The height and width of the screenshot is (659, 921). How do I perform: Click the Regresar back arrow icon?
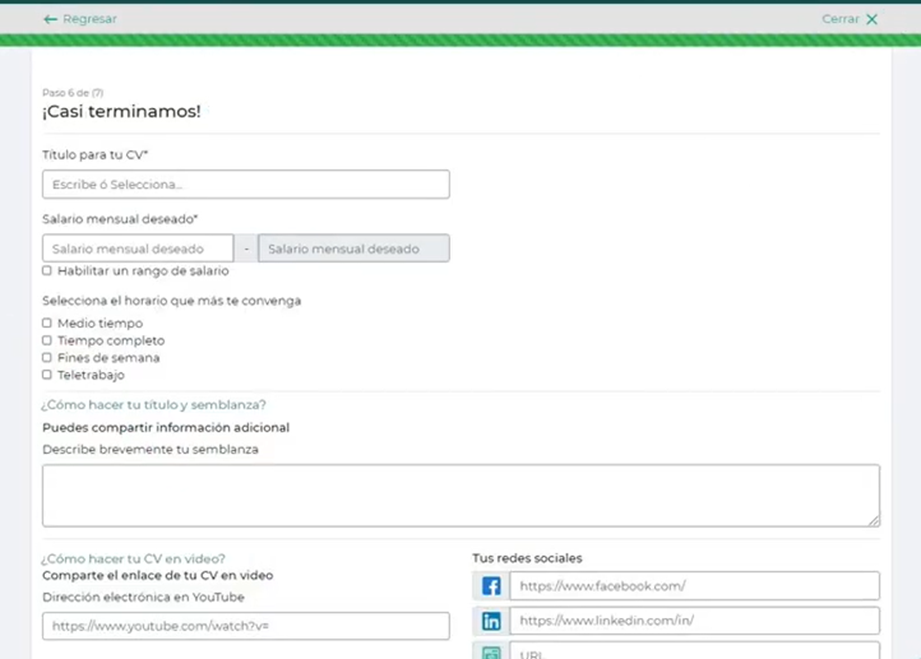tap(50, 19)
